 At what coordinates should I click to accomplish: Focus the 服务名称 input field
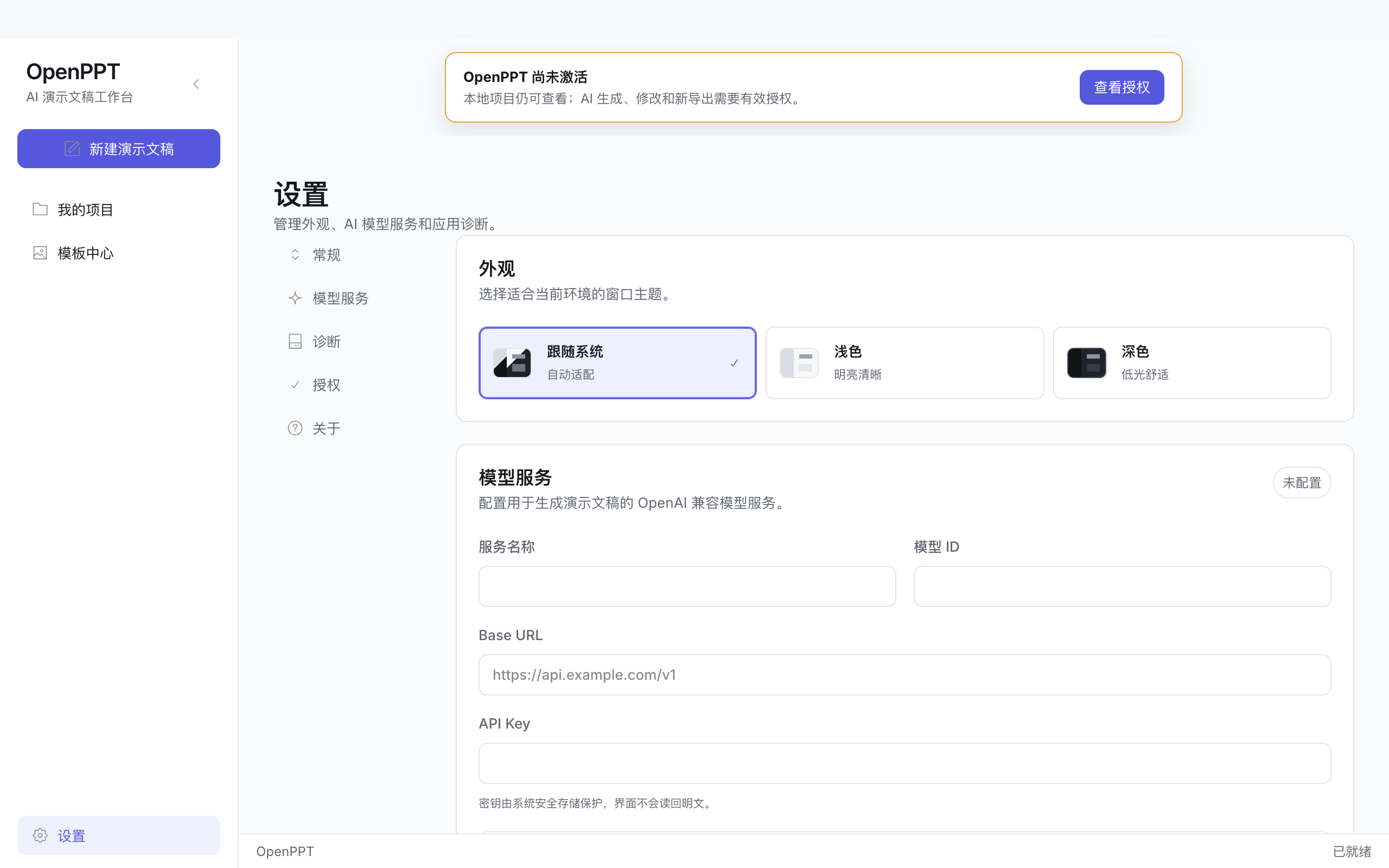pyautogui.click(x=687, y=586)
